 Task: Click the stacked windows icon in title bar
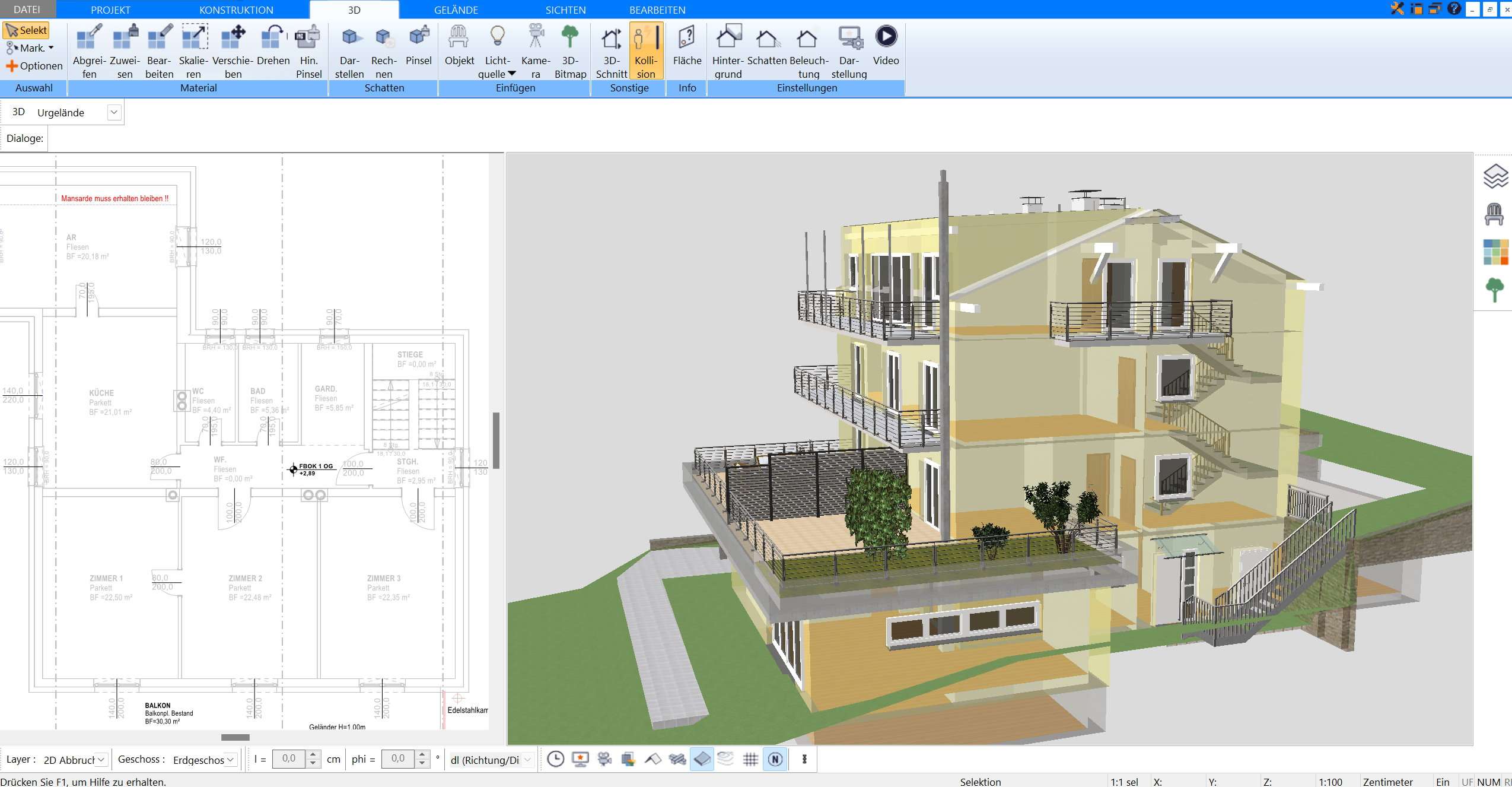click(1434, 9)
